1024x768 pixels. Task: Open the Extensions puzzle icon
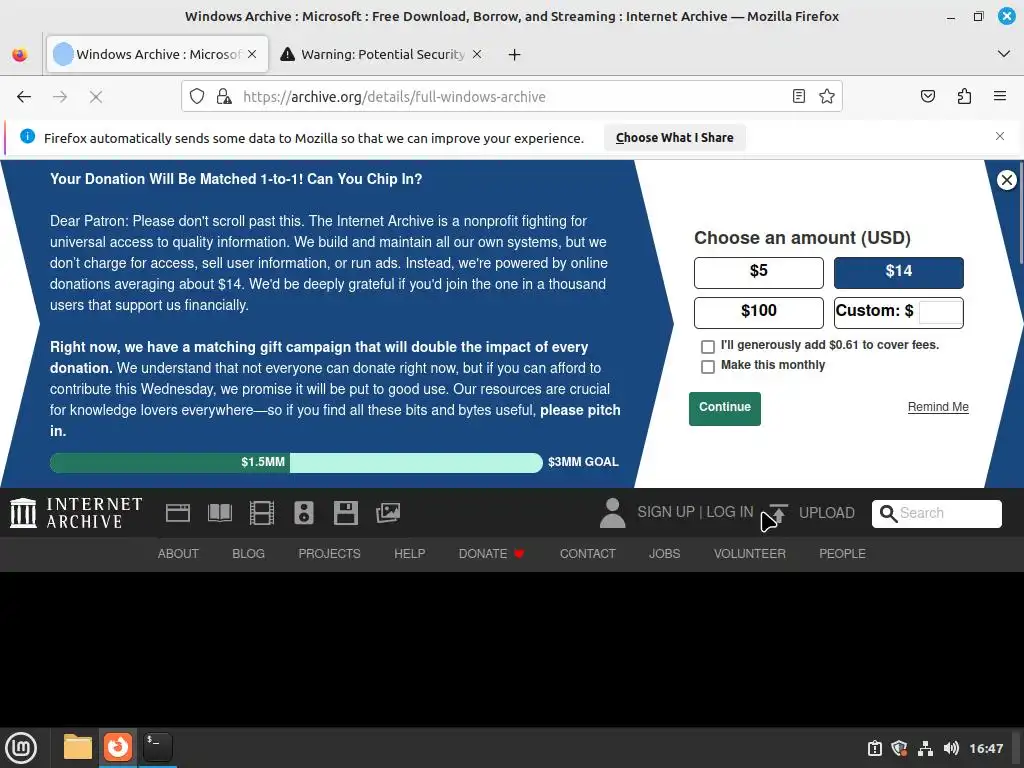964,97
